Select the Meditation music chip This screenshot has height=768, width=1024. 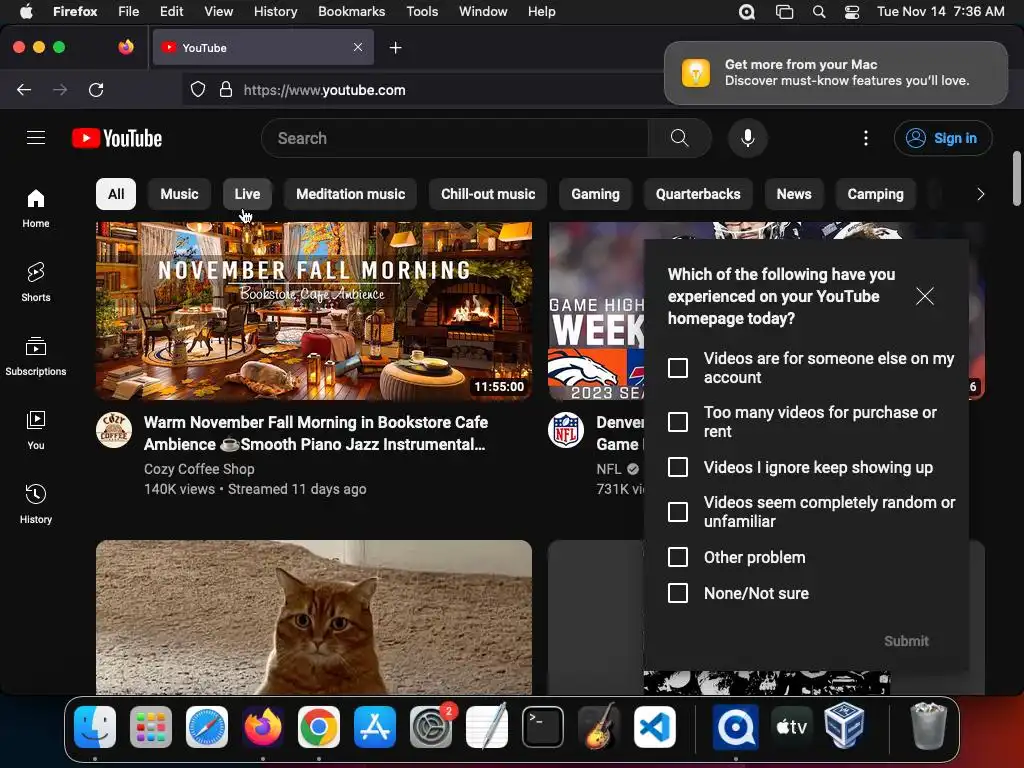351,194
